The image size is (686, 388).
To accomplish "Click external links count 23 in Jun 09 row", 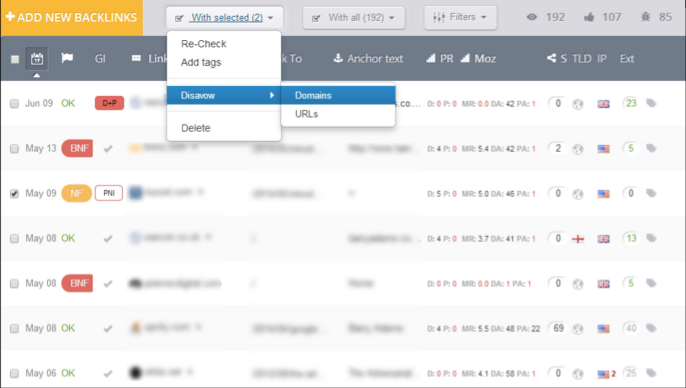I will pos(631,103).
